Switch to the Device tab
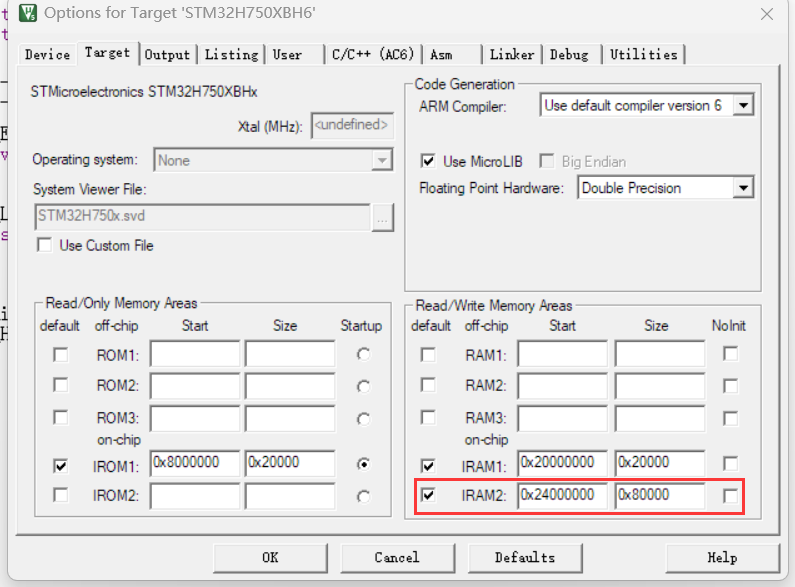795x587 pixels. click(48, 54)
